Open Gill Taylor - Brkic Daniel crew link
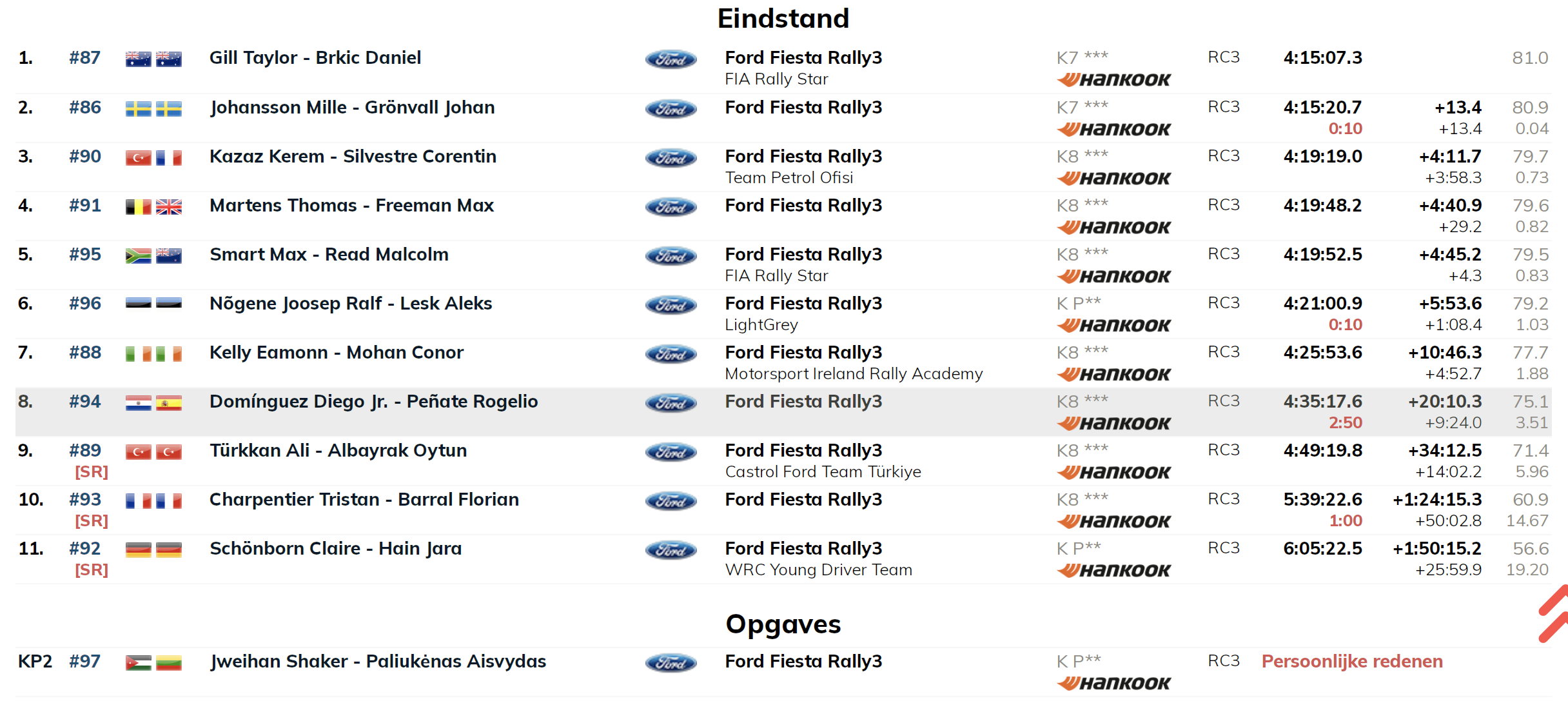Screen dimensions: 1568x712 tap(315, 58)
